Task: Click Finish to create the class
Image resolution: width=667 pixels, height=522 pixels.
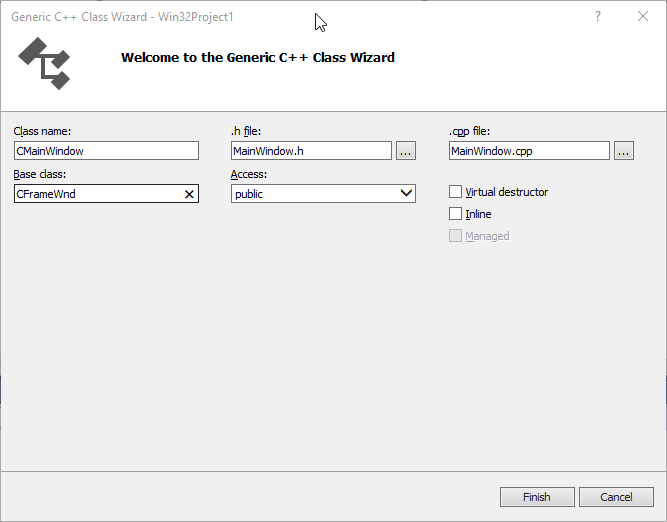Action: 537,497
